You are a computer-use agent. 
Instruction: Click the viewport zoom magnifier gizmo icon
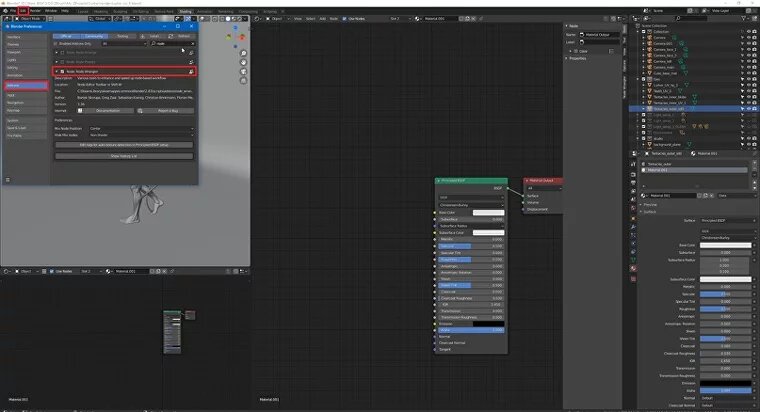click(x=243, y=53)
